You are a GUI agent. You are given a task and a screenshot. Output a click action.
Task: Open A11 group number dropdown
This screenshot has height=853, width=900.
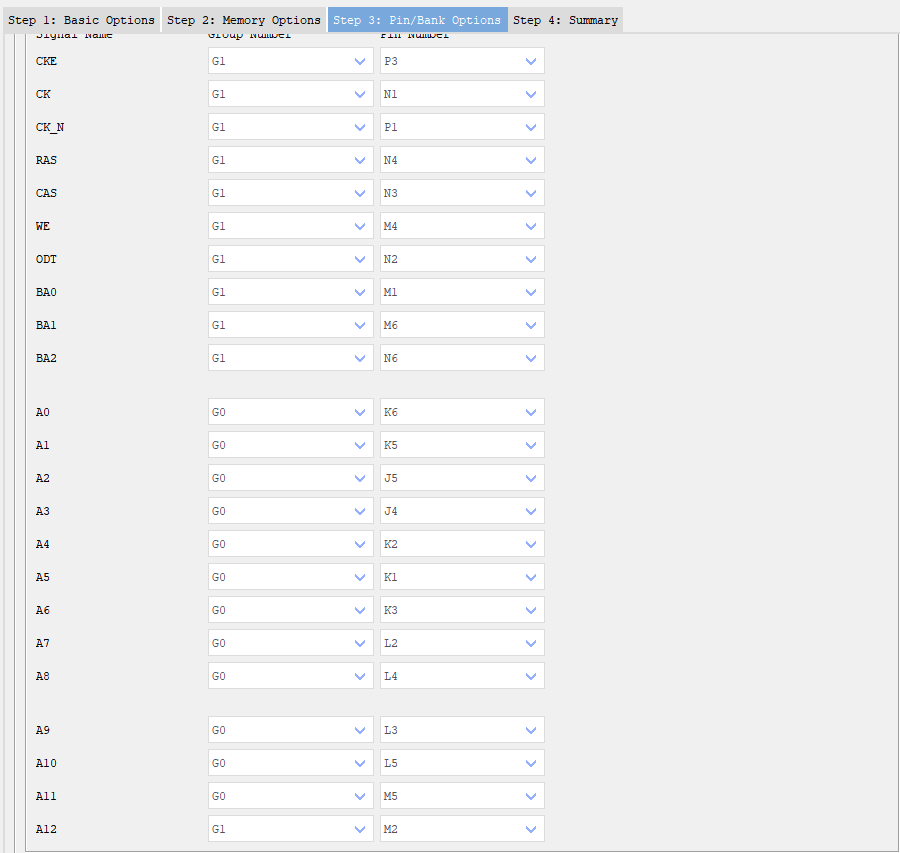[290, 796]
